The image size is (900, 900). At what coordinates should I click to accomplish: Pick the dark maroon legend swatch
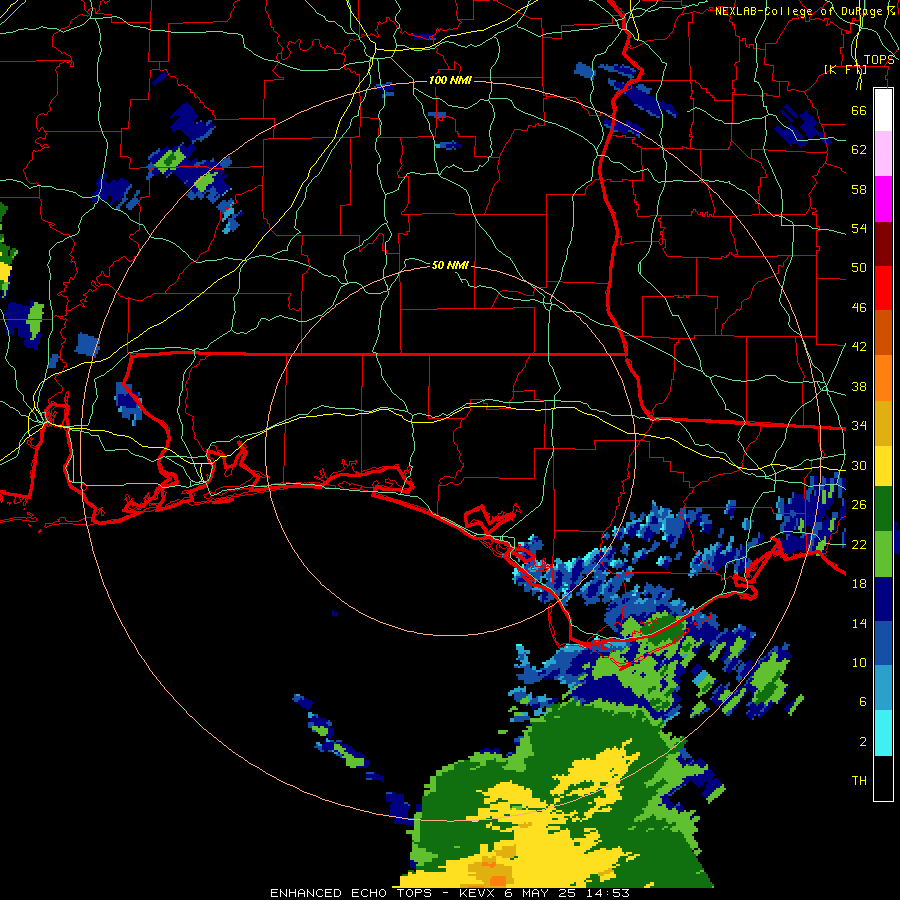pyautogui.click(x=883, y=244)
